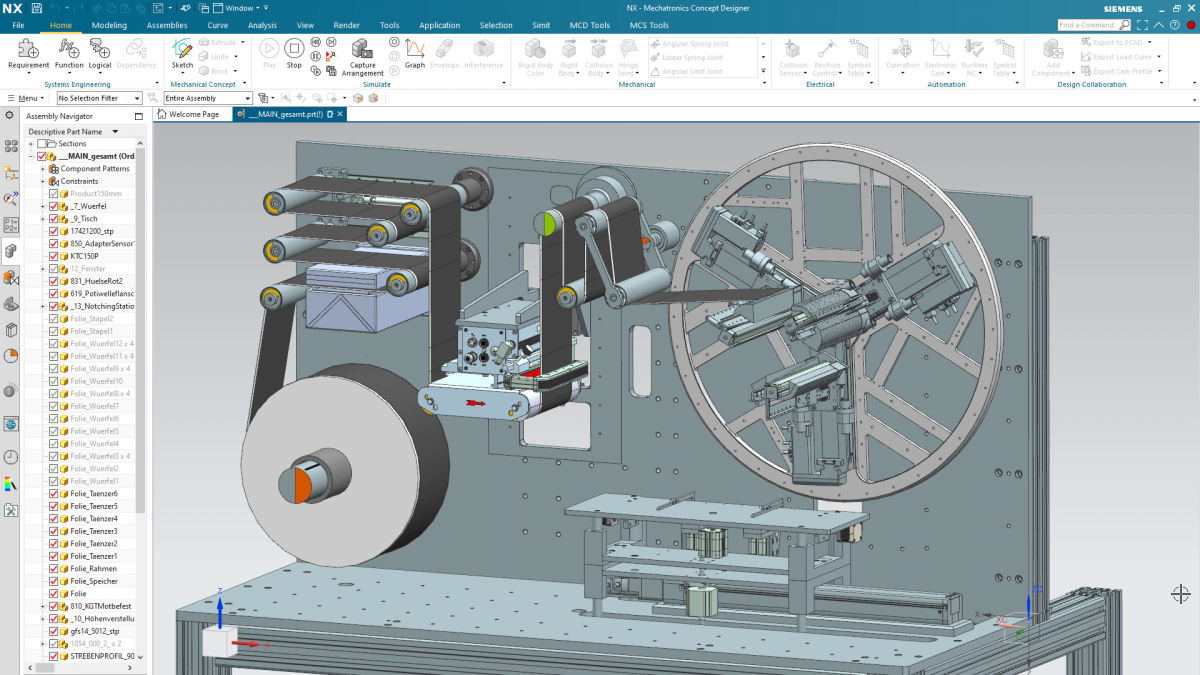Toggle the KTC150P checkbox
This screenshot has width=1200, height=675.
coord(54,256)
